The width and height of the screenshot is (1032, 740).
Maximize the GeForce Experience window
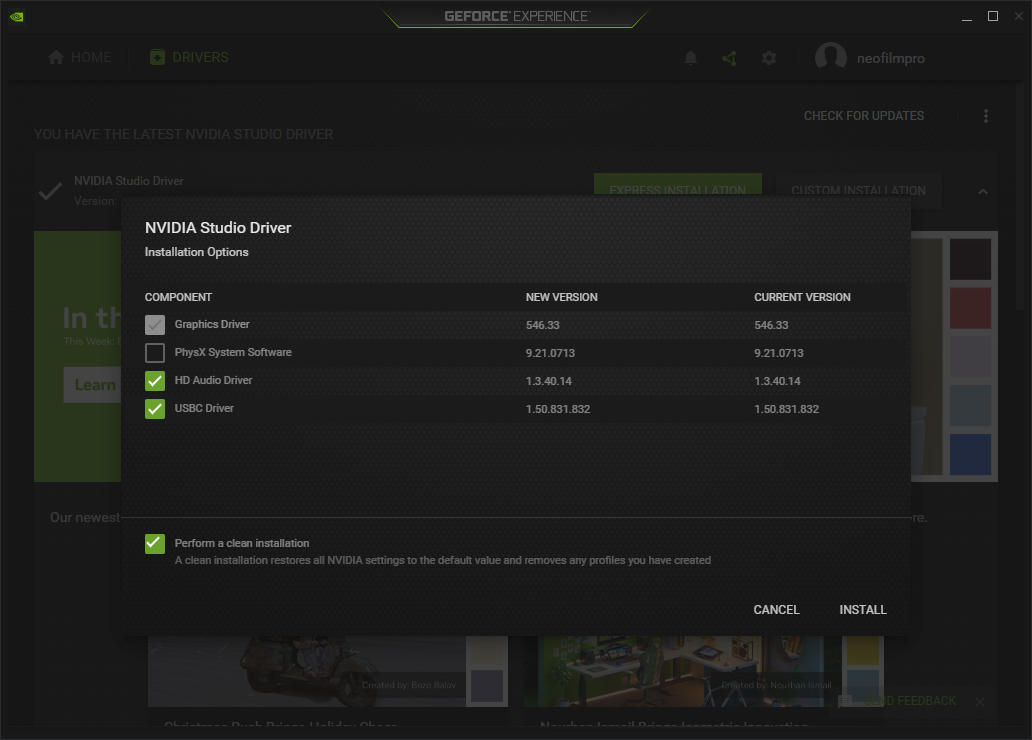(x=993, y=16)
